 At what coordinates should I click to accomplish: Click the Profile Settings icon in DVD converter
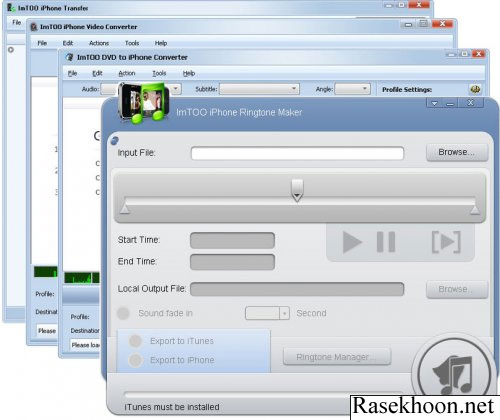[475, 89]
